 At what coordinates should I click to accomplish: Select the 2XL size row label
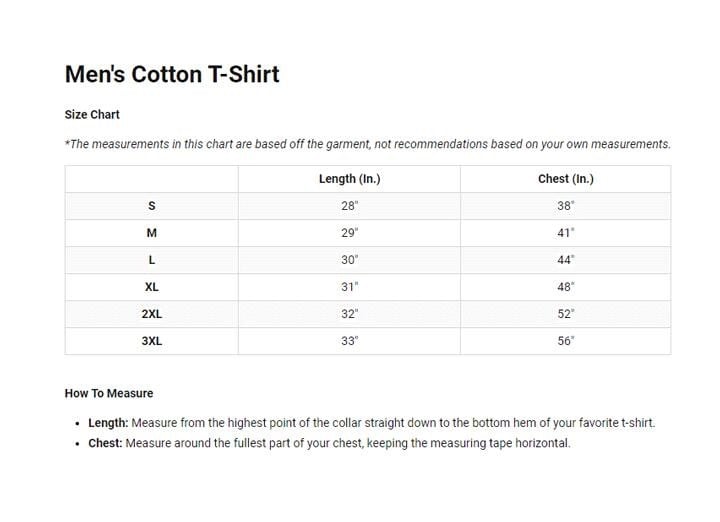pos(152,314)
